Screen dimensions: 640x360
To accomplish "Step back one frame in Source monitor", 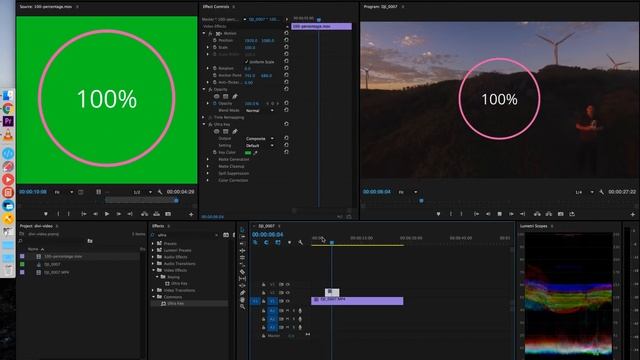I will [96, 214].
